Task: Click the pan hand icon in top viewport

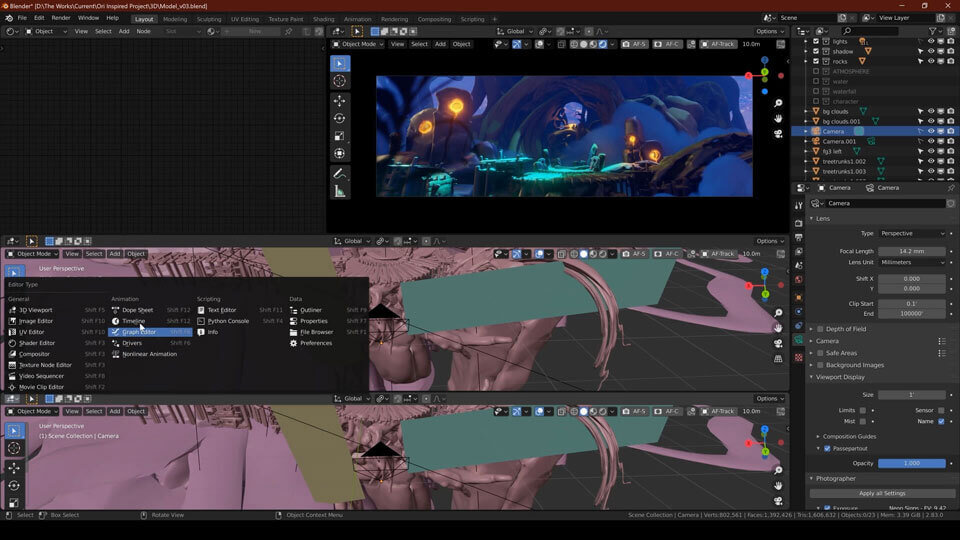Action: [x=778, y=118]
